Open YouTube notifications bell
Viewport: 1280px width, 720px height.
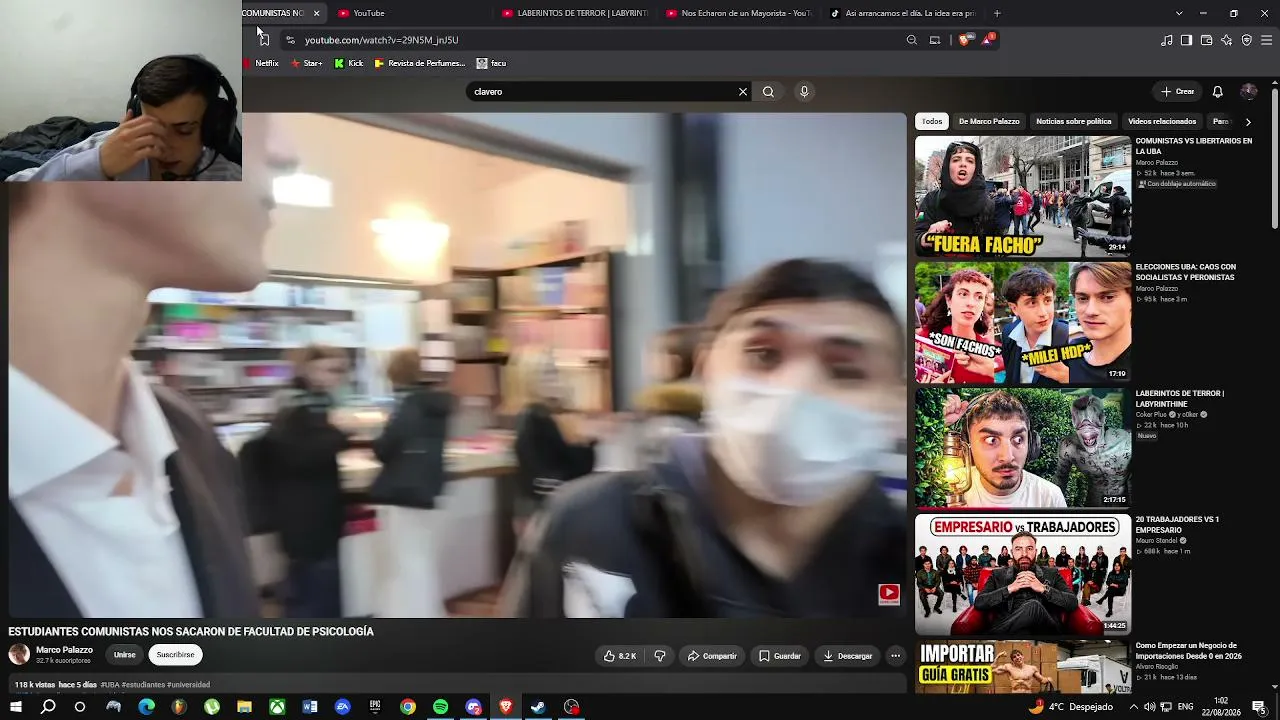[1218, 92]
